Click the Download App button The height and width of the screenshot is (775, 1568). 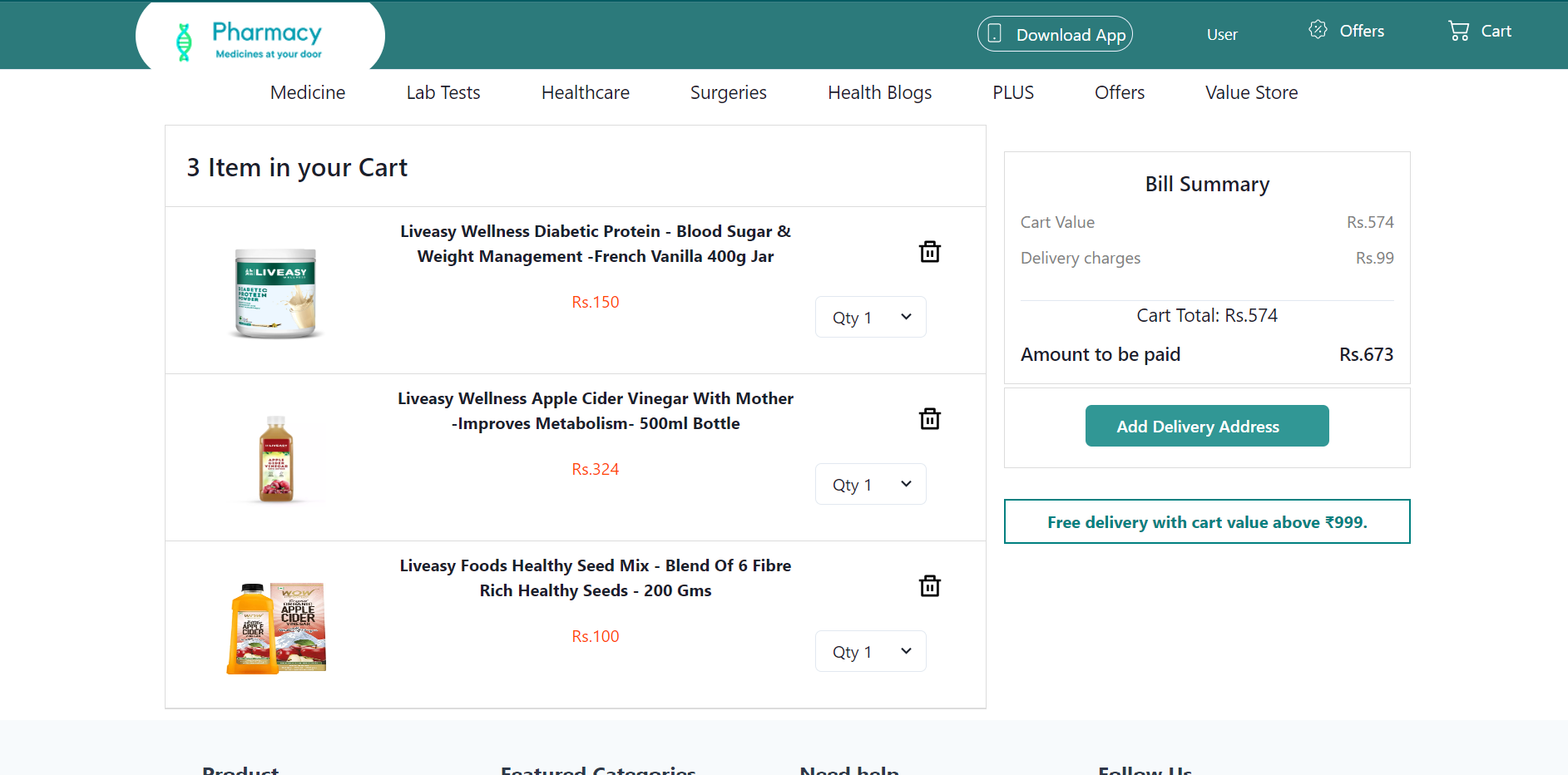[1055, 33]
